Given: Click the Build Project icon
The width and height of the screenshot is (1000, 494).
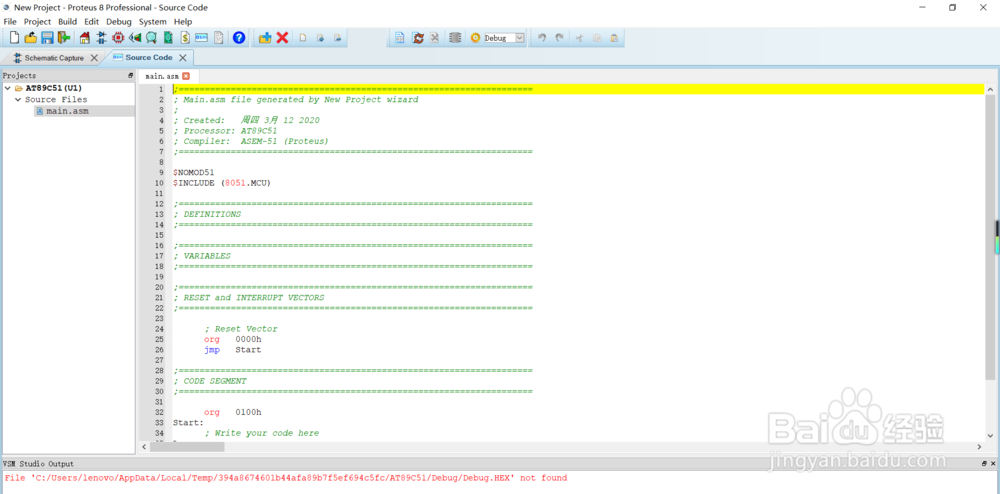Looking at the screenshot, I should coord(399,38).
